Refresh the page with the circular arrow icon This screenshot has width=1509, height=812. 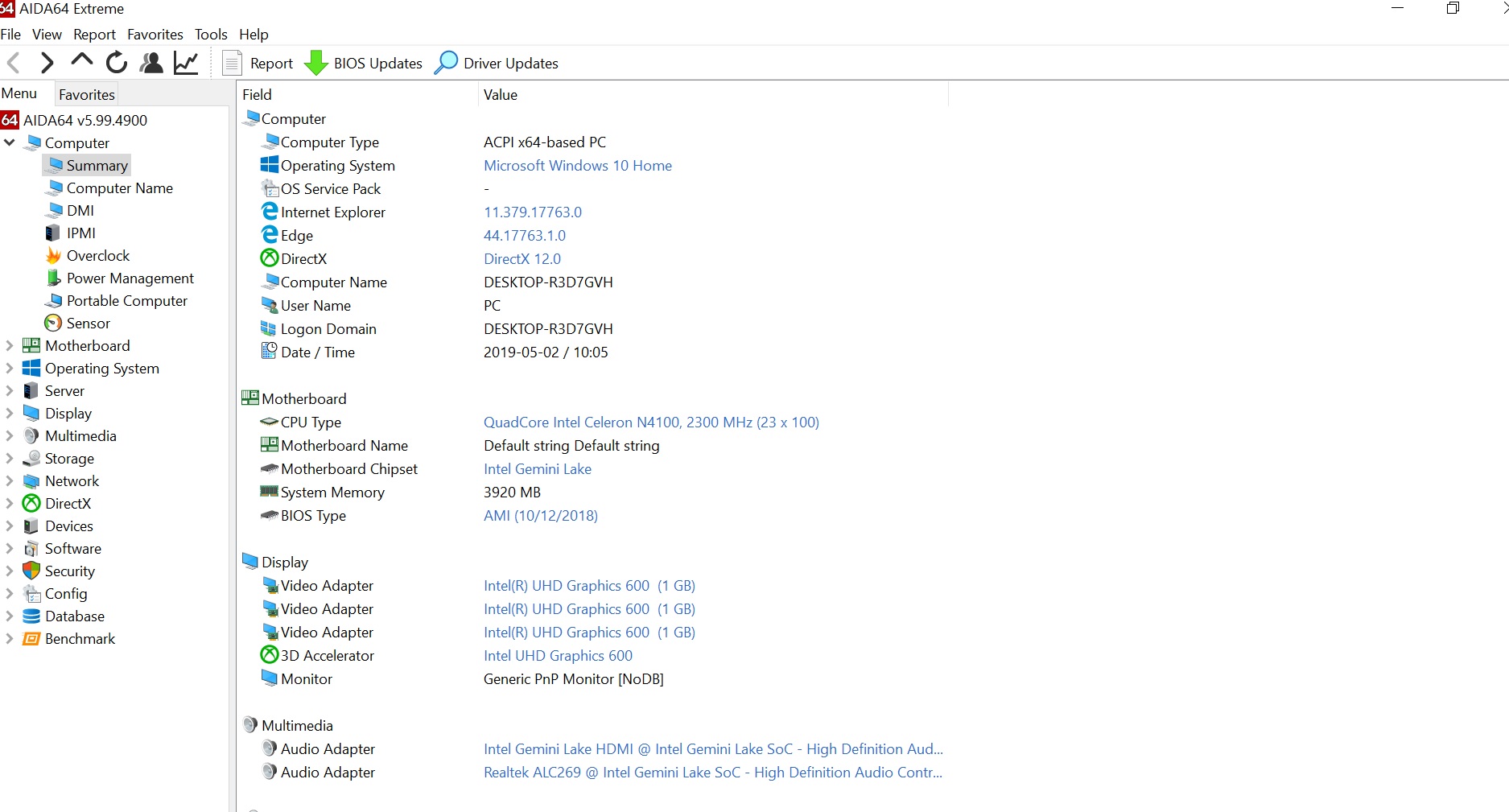[117, 63]
